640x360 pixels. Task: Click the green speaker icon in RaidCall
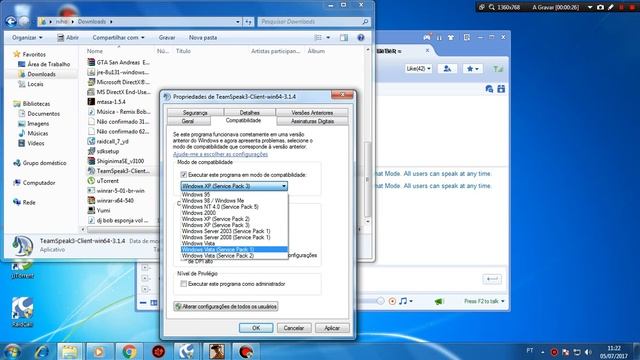[439, 301]
